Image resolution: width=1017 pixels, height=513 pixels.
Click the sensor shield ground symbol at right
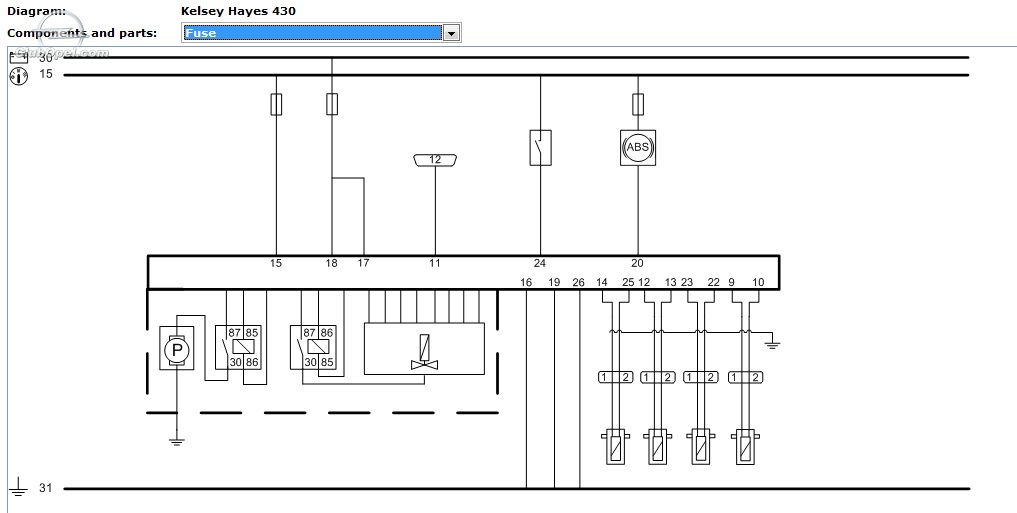coord(771,343)
